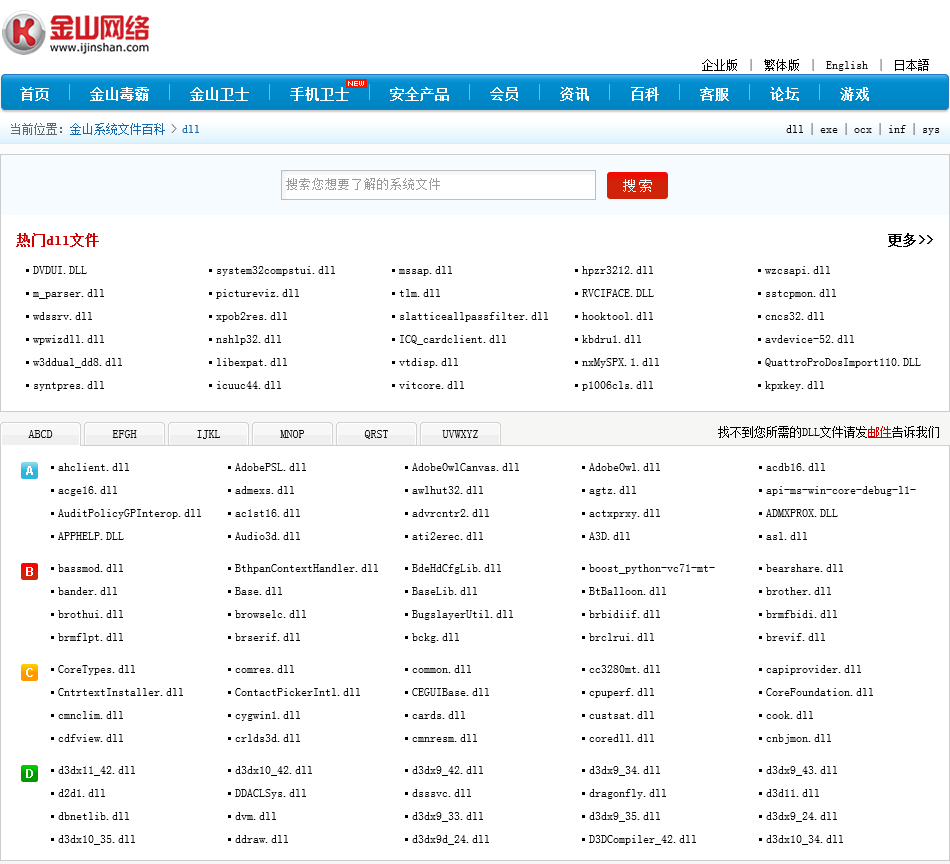Open bearshare.dll link
This screenshot has width=950, height=864.
(805, 568)
